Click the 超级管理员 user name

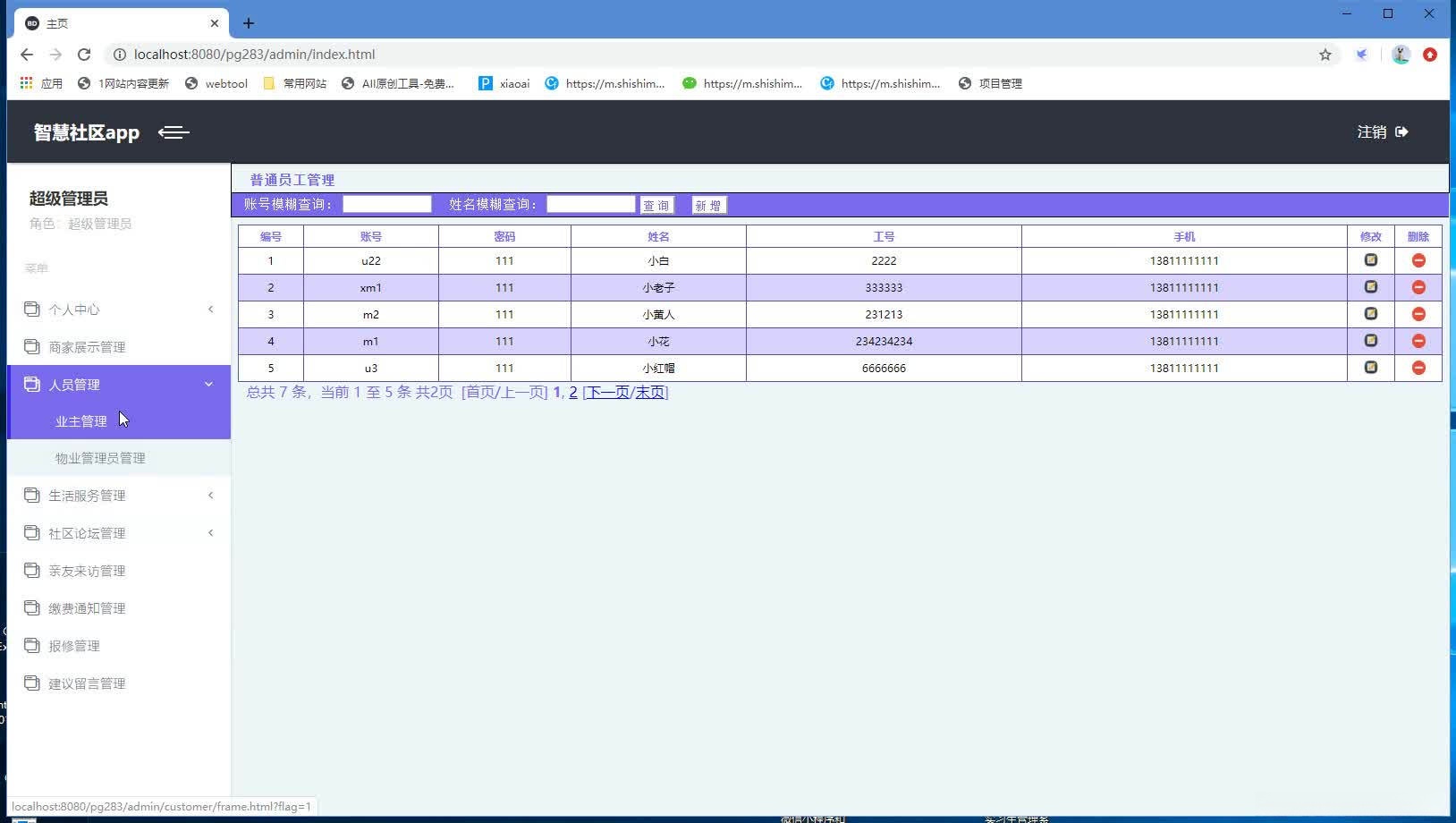click(x=69, y=199)
